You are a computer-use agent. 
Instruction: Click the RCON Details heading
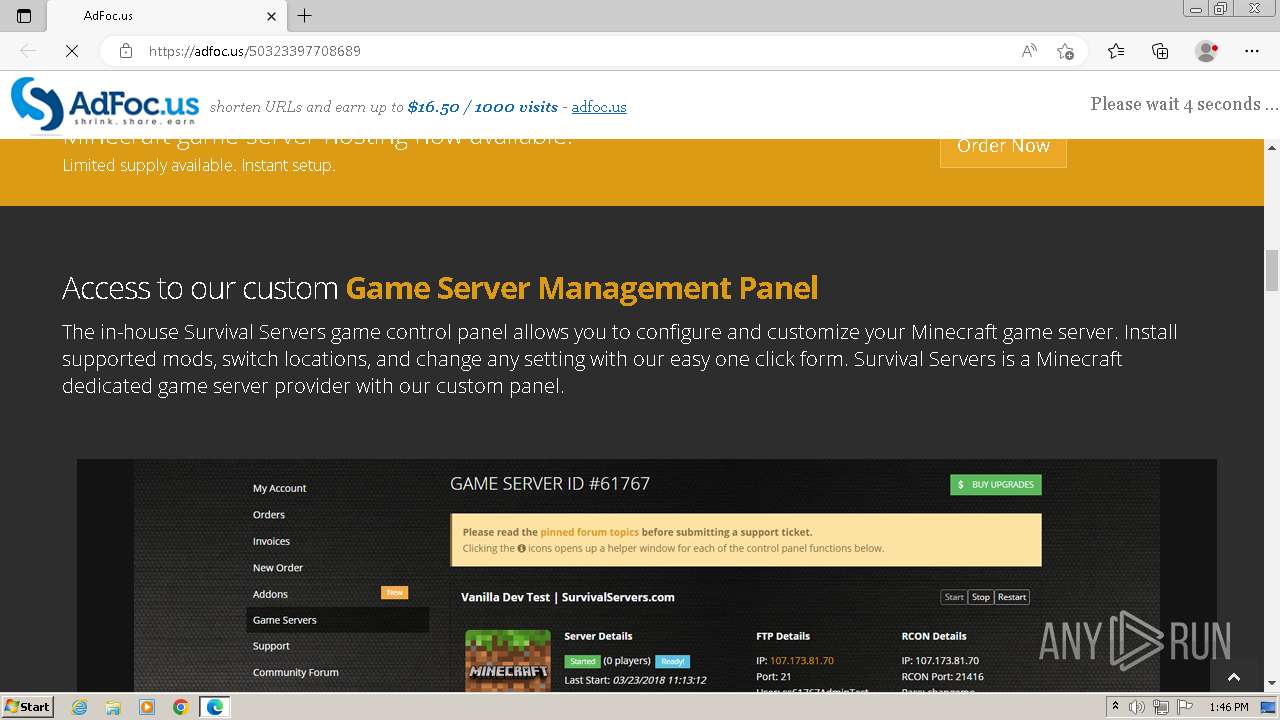click(934, 636)
